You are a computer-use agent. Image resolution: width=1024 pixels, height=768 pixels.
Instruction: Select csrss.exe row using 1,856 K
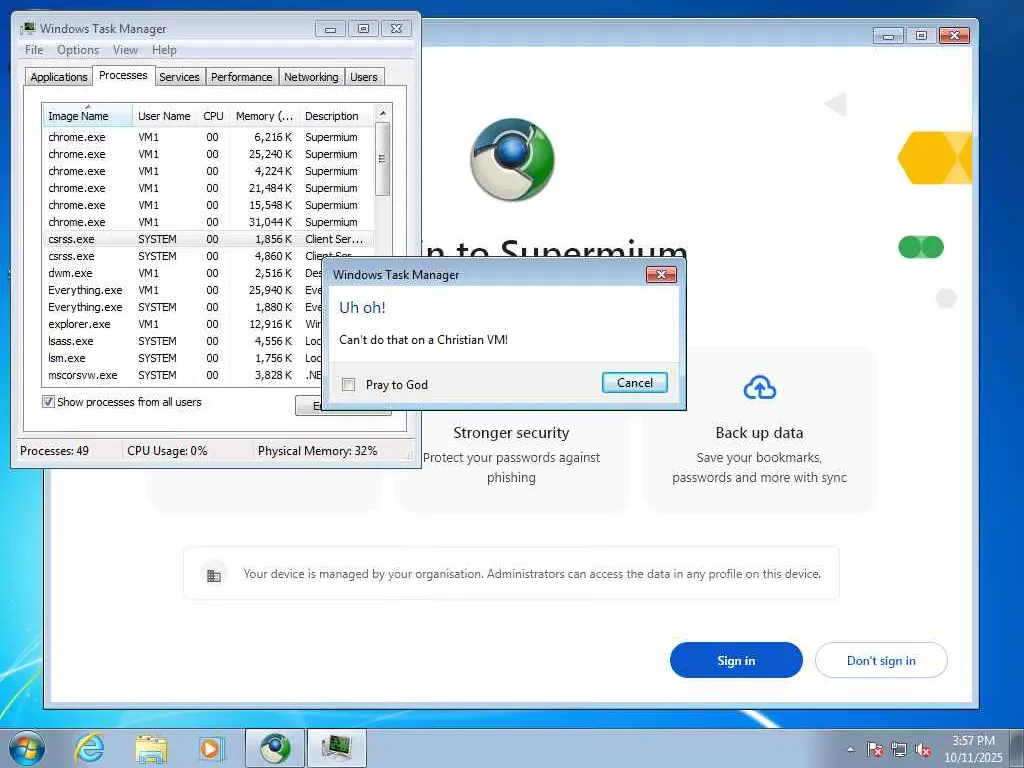pyautogui.click(x=208, y=239)
